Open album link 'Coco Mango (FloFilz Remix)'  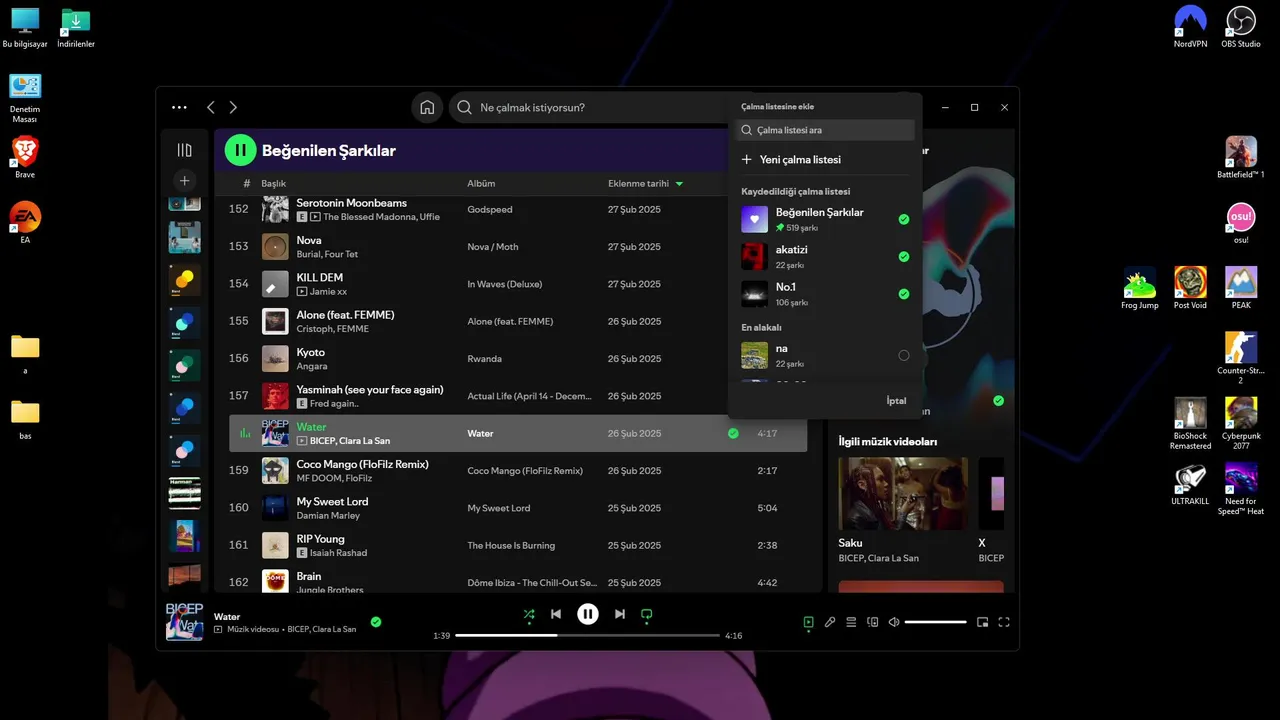(x=525, y=471)
